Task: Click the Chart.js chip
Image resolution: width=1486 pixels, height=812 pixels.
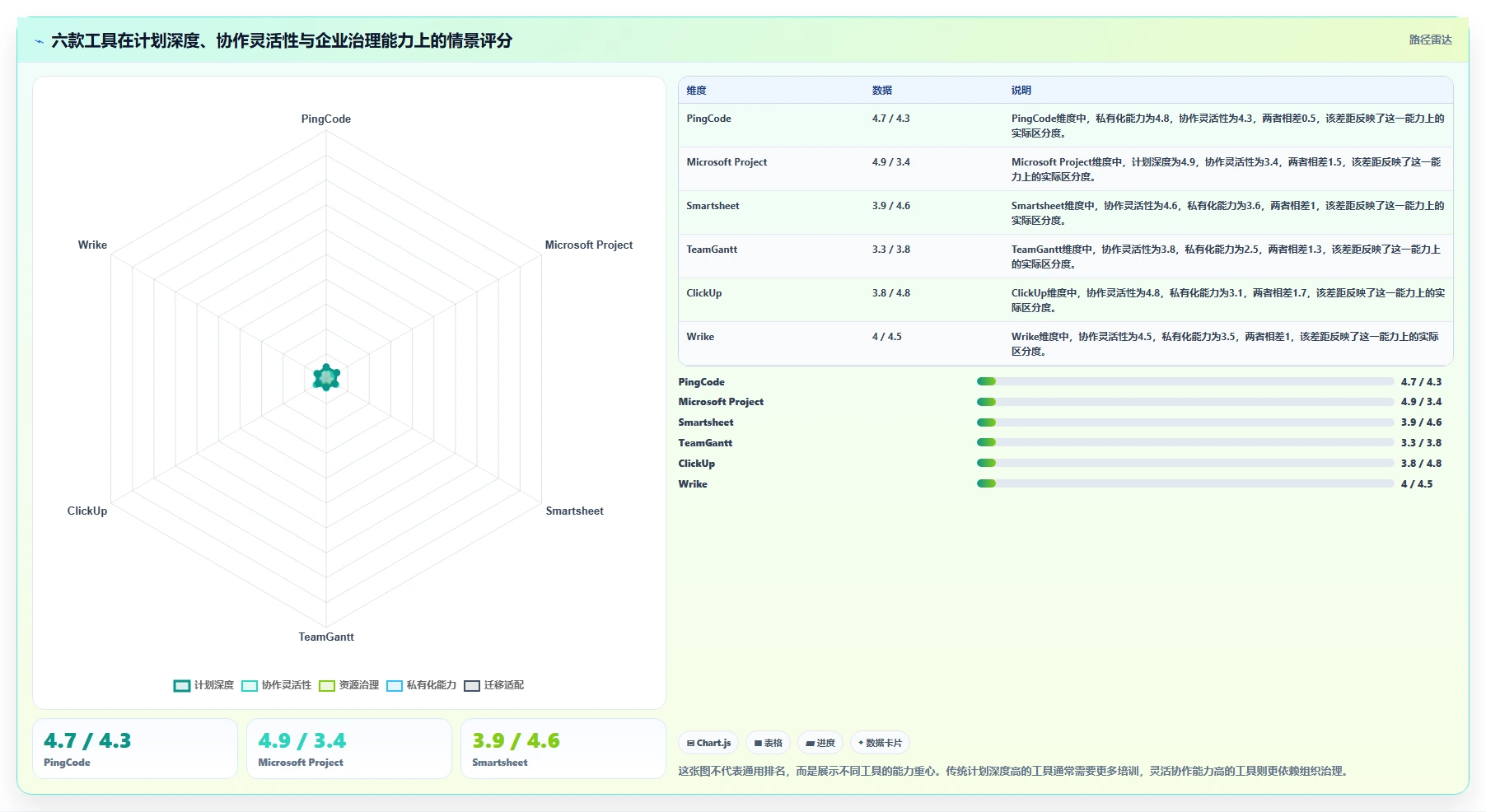Action: (708, 743)
